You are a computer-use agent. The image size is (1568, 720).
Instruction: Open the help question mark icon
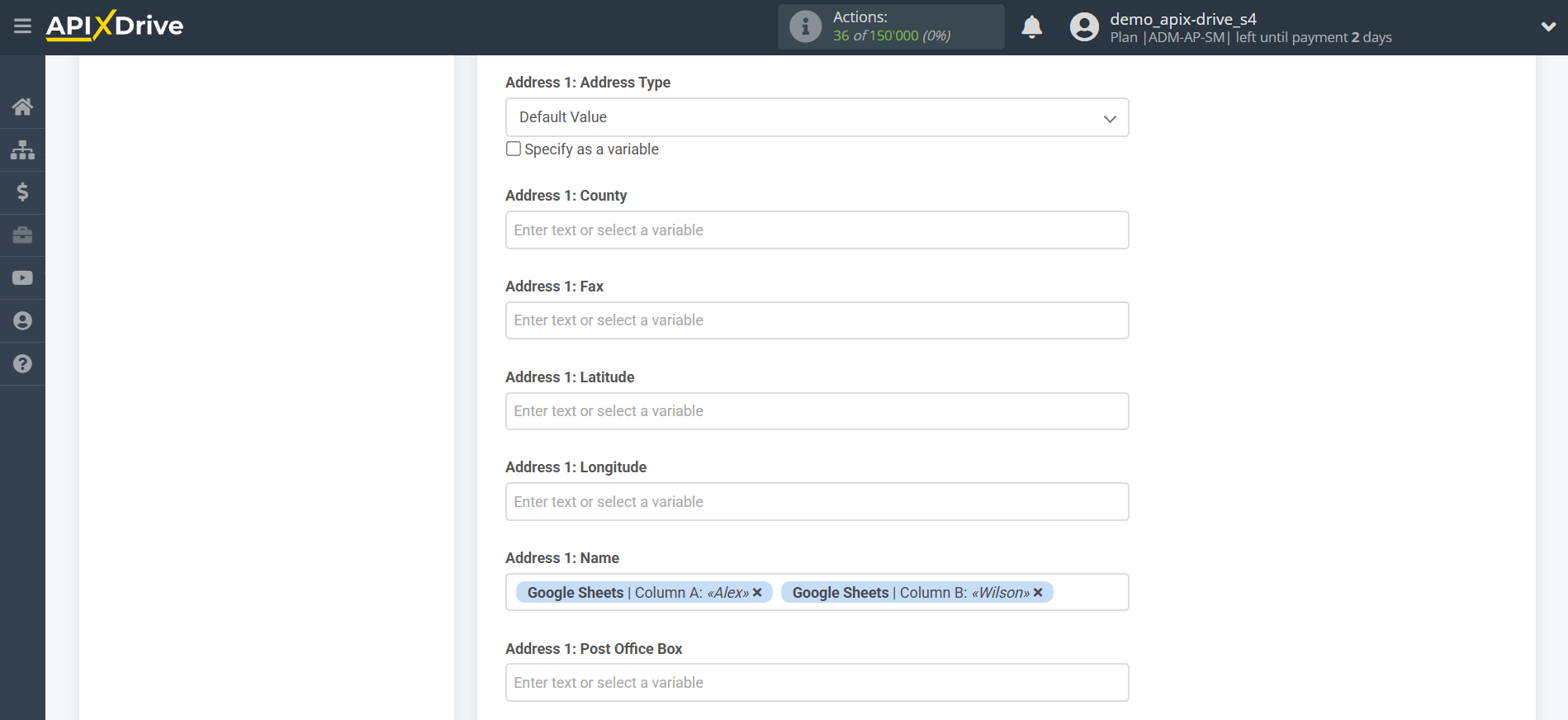[22, 364]
